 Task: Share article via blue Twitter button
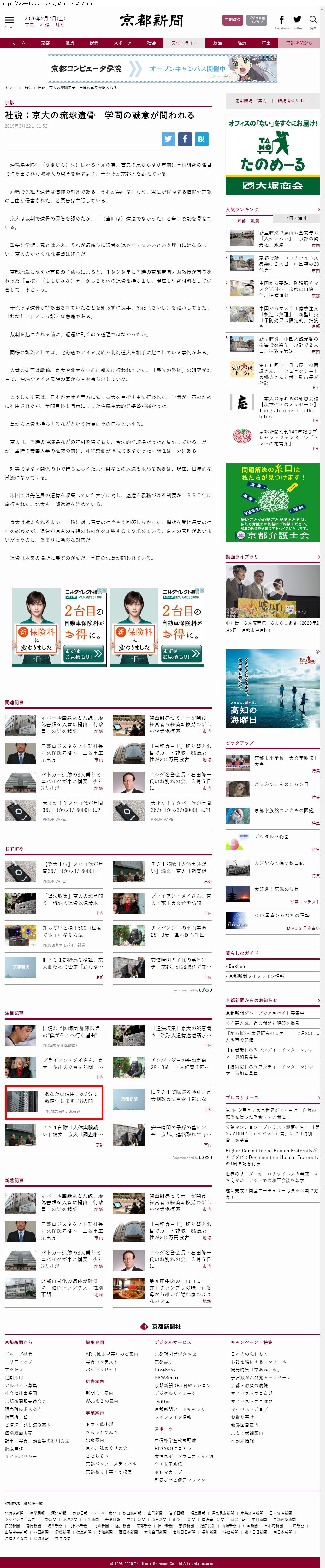click(168, 139)
